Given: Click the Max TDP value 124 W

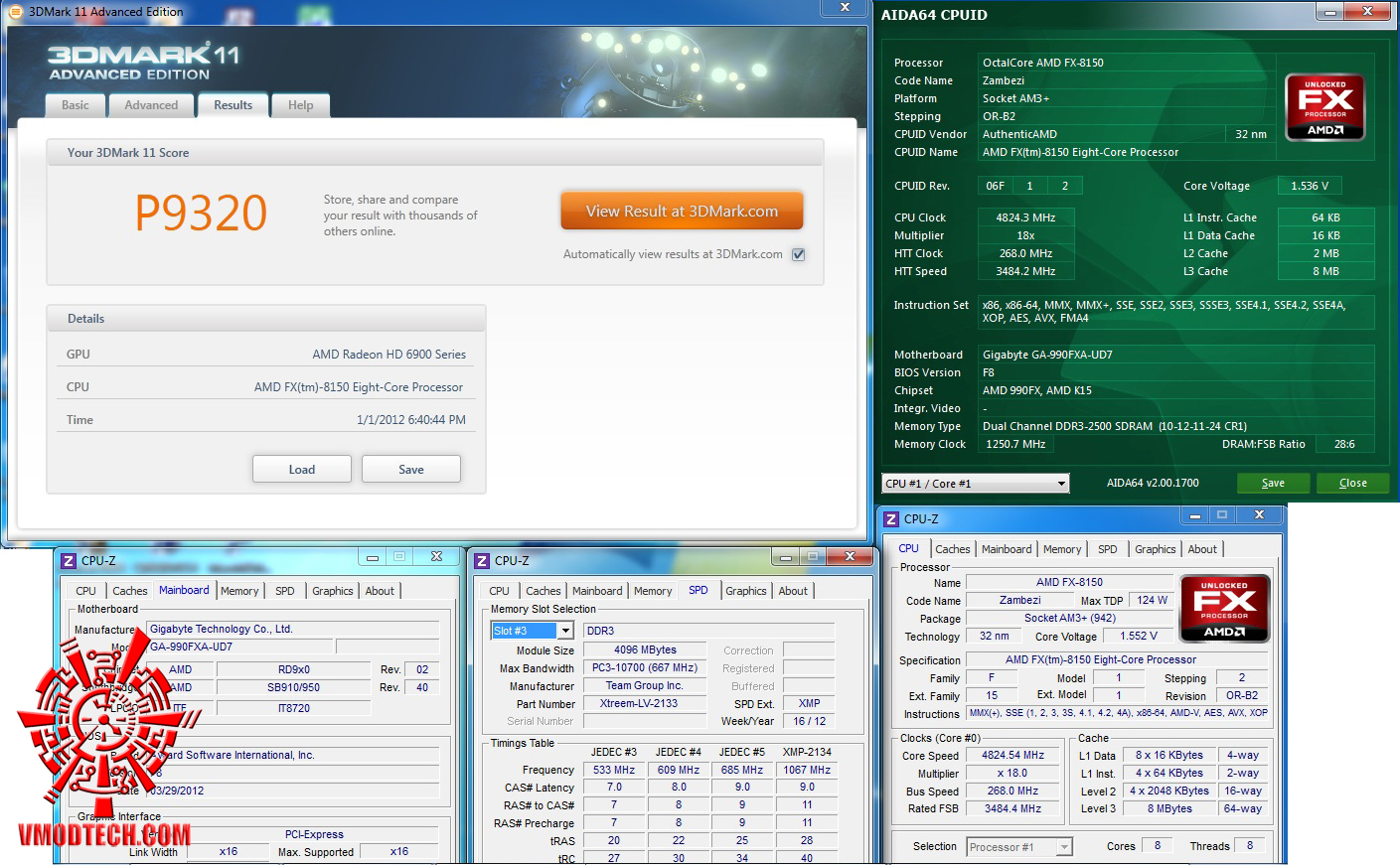Looking at the screenshot, I should coord(1153,600).
